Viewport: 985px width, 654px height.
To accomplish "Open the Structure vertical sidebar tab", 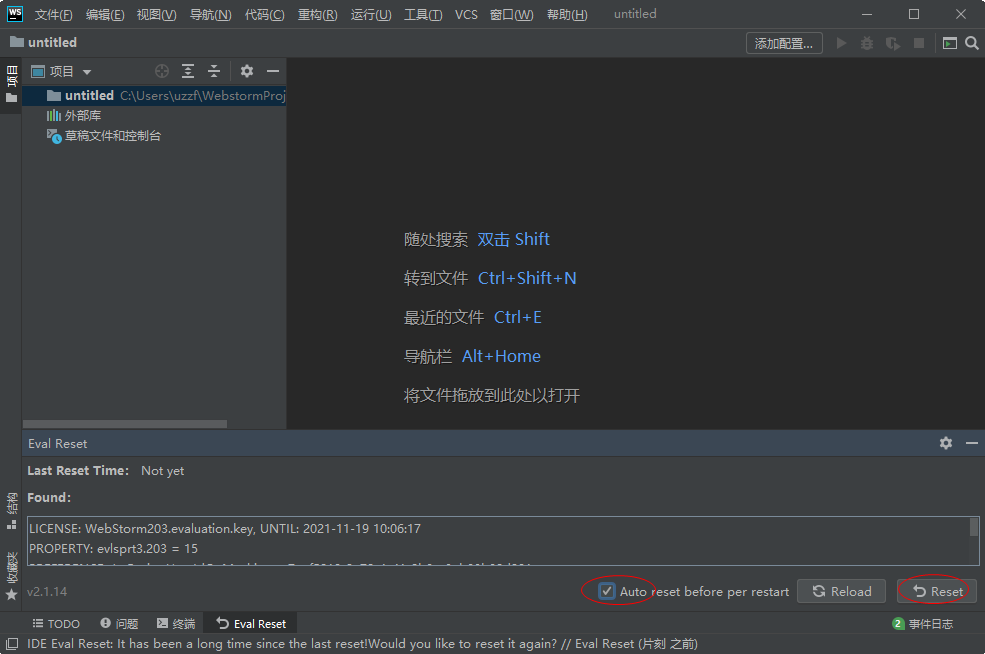I will 11,511.
